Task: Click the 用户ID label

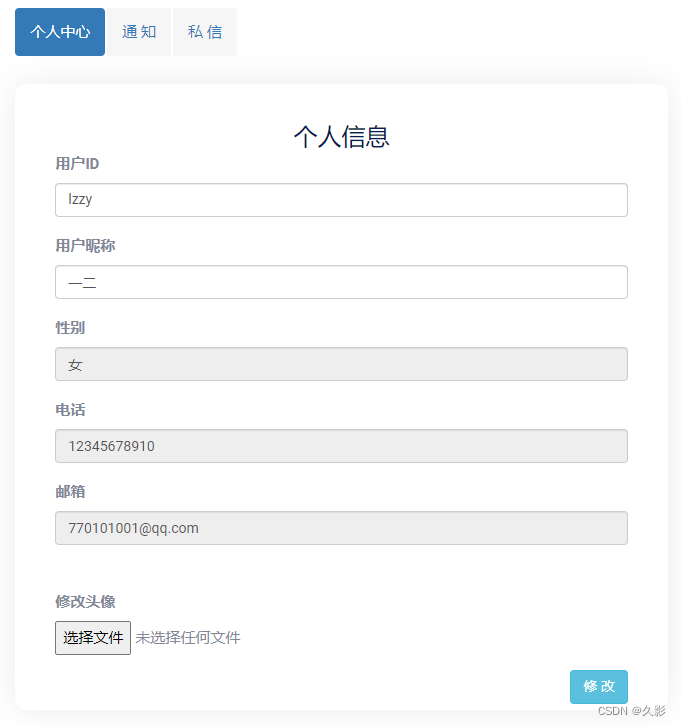Action: (x=77, y=163)
